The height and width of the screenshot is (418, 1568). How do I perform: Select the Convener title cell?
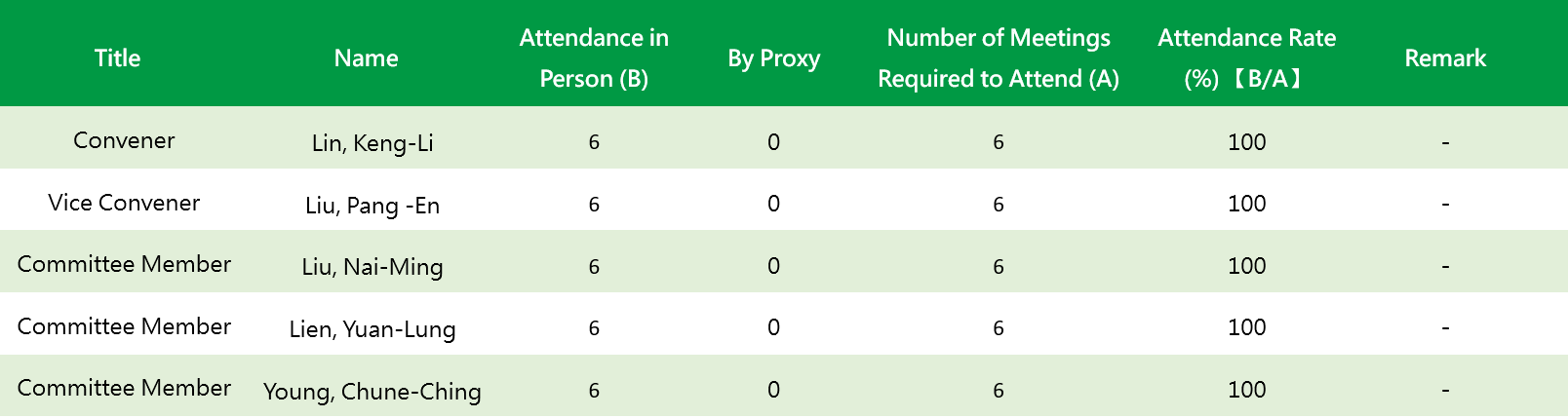pyautogui.click(x=124, y=140)
